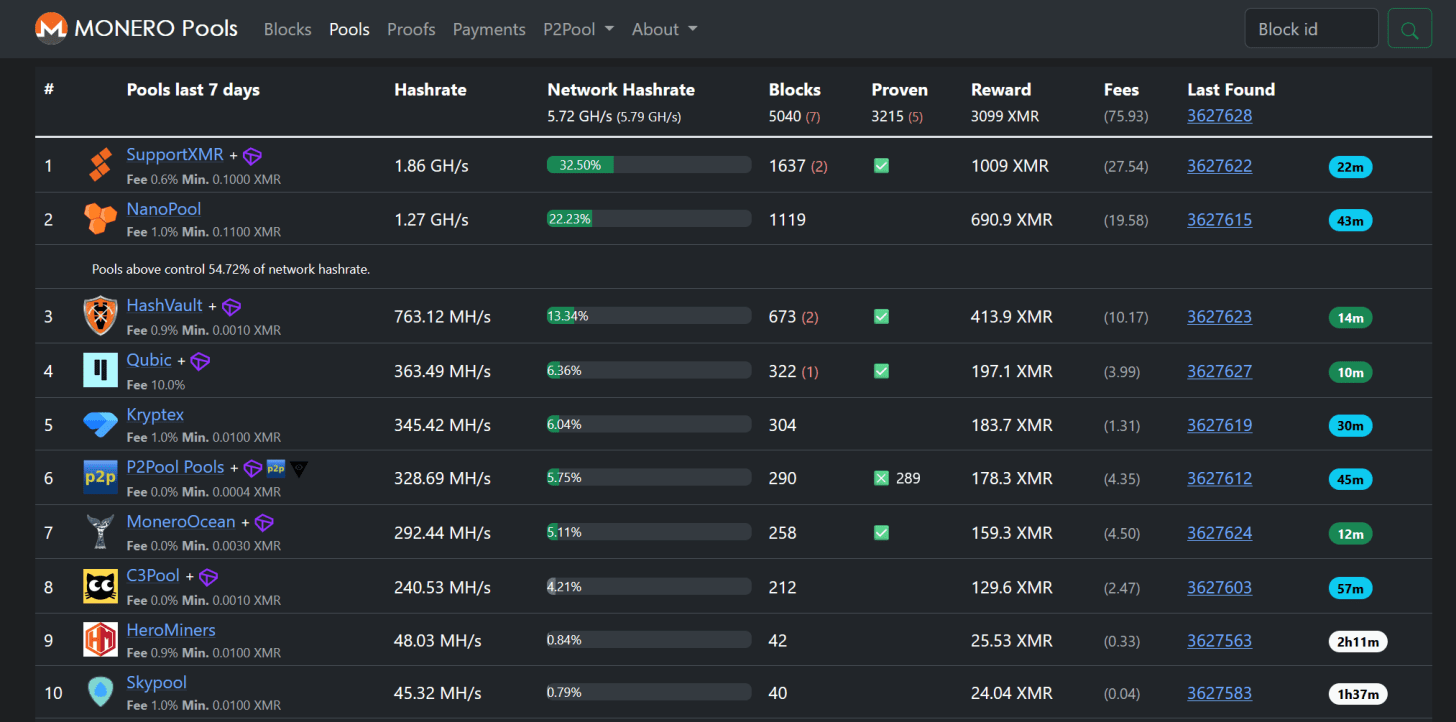This screenshot has width=1456, height=722.
Task: Open the Blocks page in navigation
Action: pyautogui.click(x=288, y=29)
